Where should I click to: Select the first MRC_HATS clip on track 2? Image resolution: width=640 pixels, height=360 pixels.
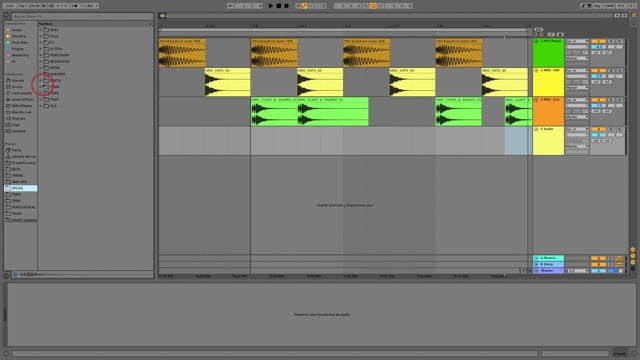tap(227, 82)
